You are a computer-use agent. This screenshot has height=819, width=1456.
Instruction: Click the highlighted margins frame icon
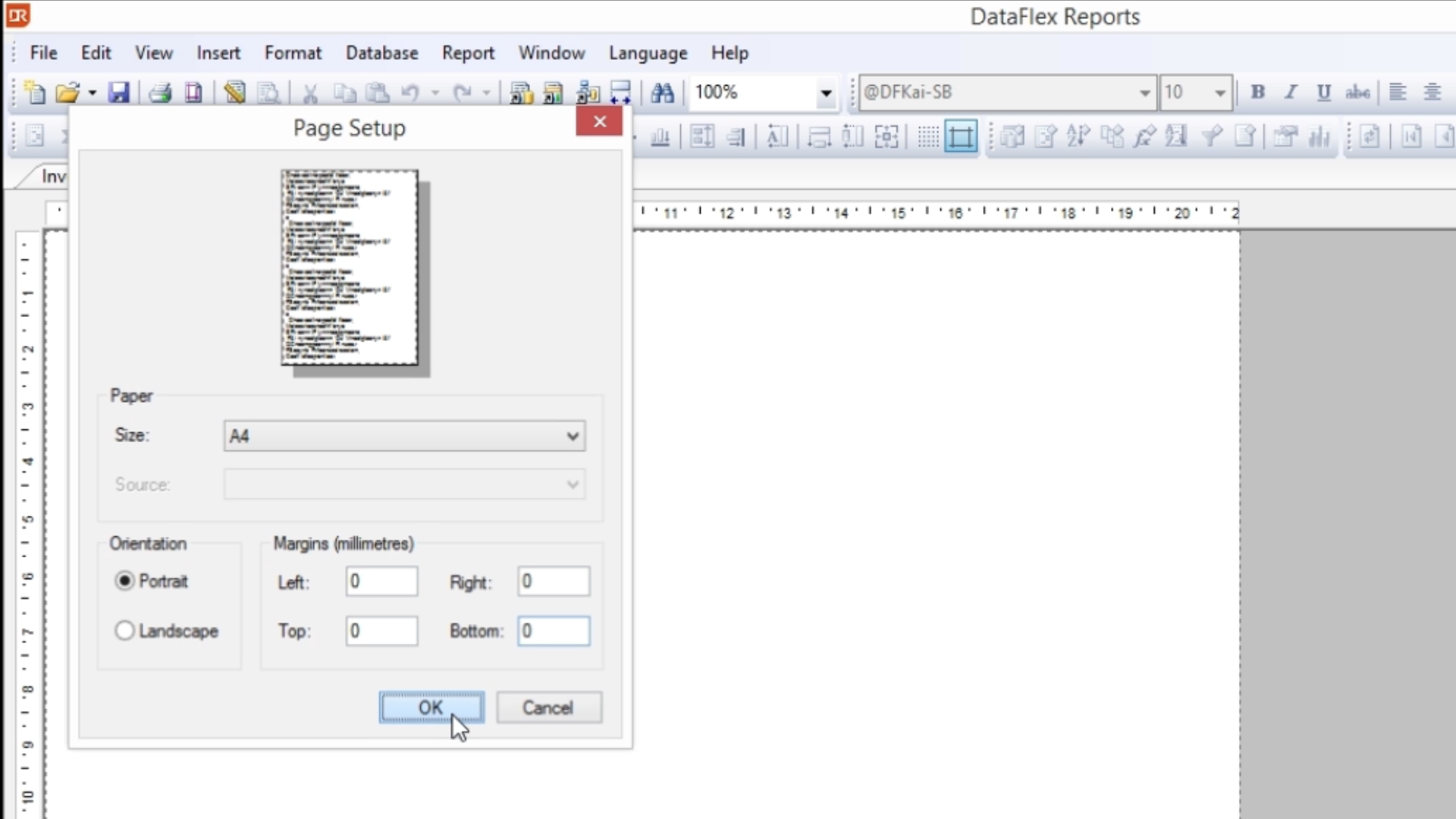coord(961,137)
